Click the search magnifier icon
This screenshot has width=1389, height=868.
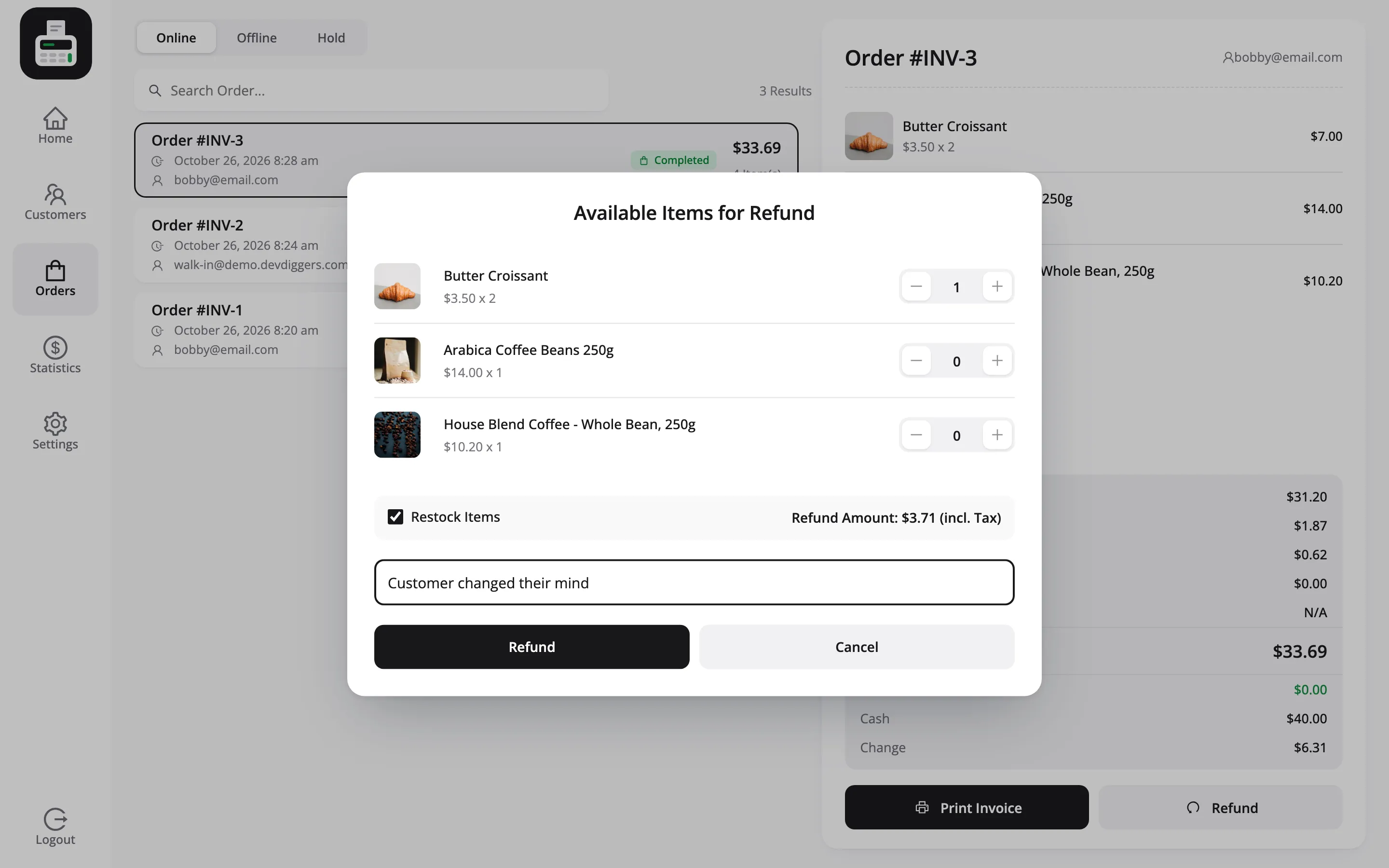[155, 91]
